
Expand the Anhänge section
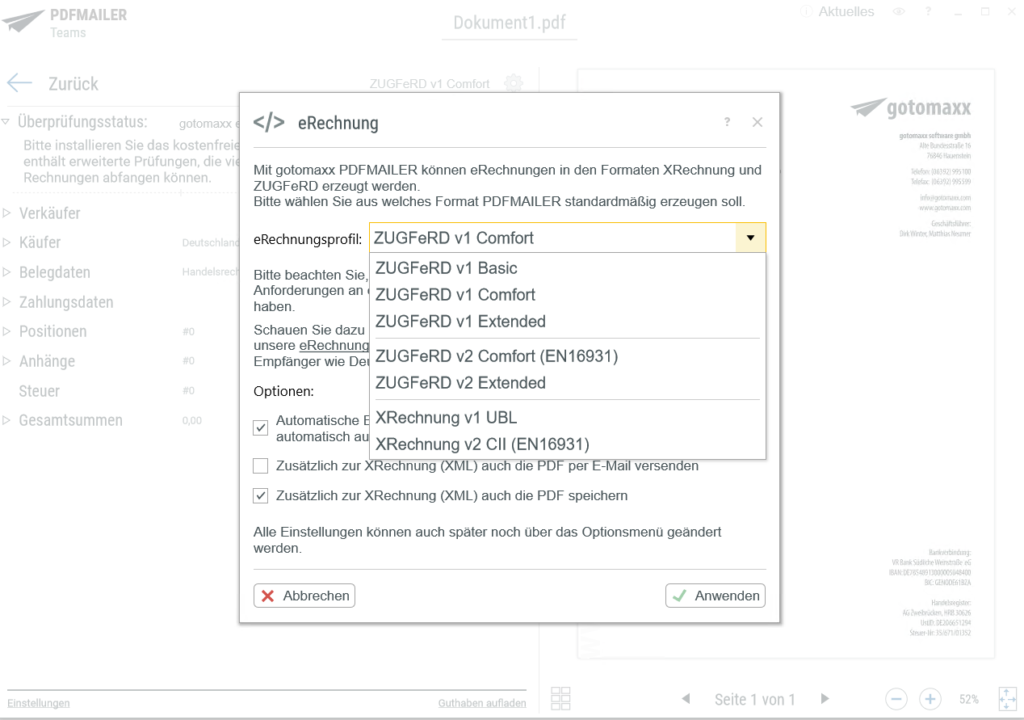(6, 361)
